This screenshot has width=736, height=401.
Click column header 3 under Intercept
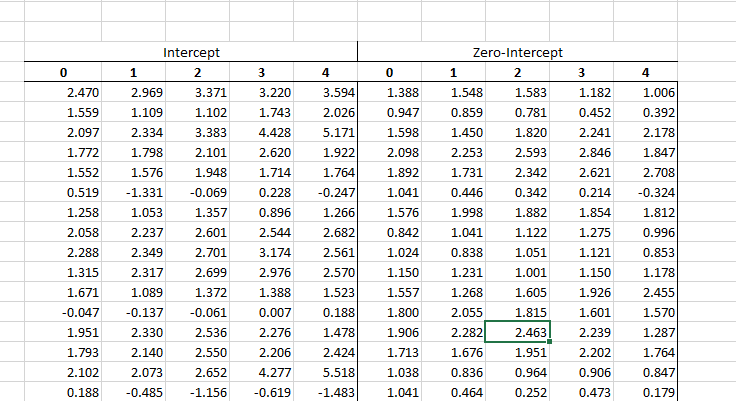pos(261,72)
